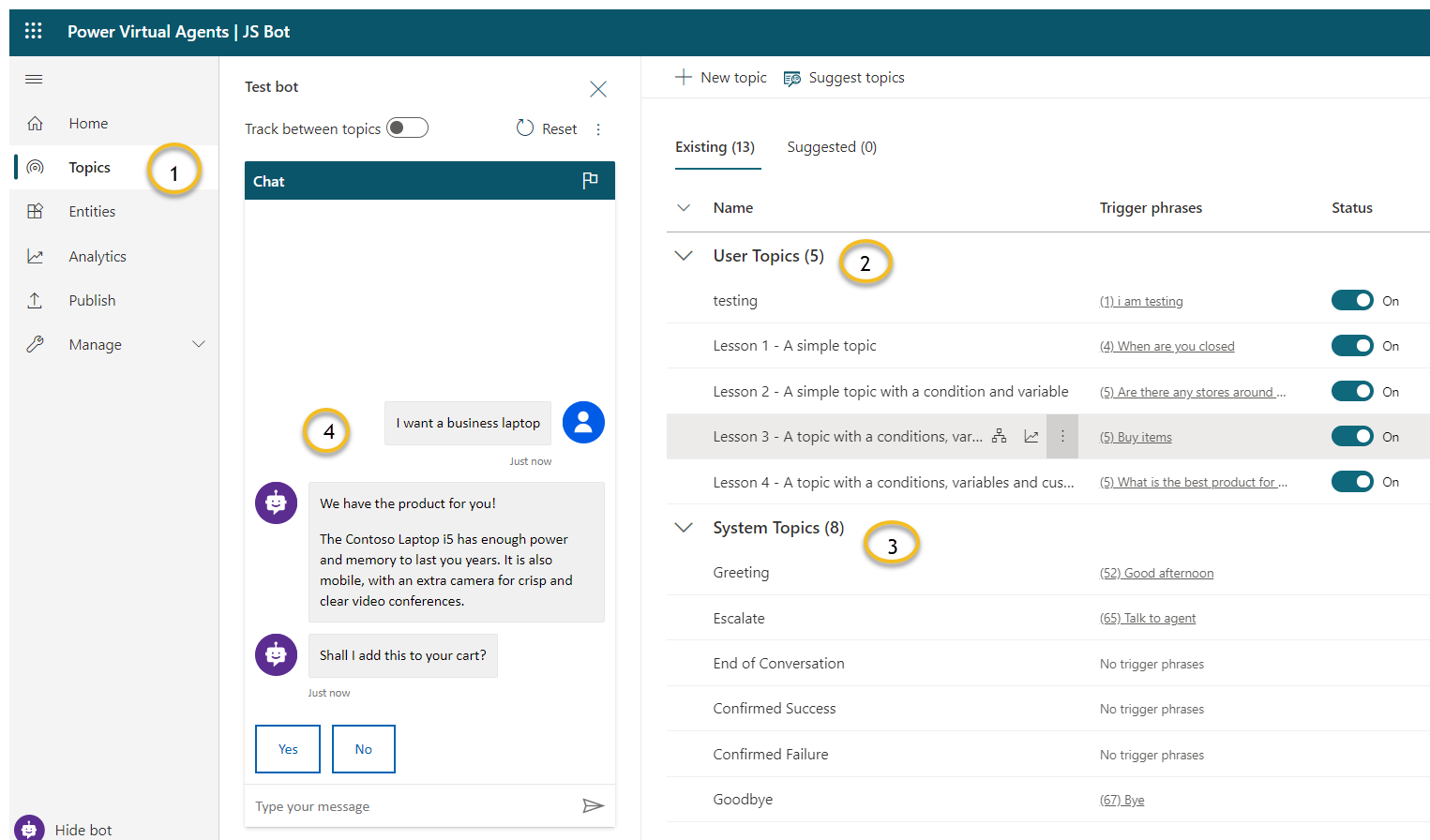Open Entities in the sidebar

tap(92, 211)
